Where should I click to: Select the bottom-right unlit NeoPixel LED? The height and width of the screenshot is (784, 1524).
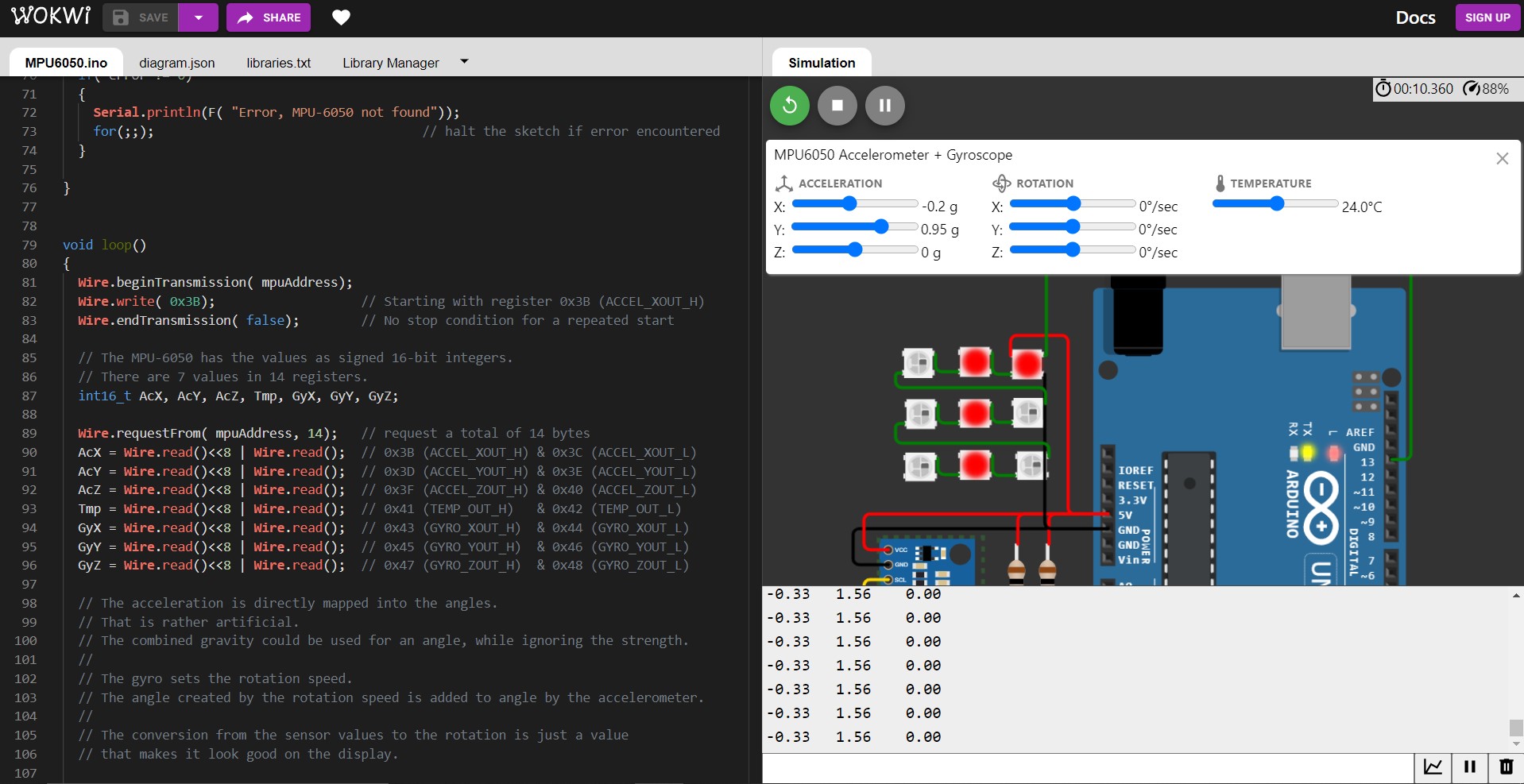tap(1031, 465)
